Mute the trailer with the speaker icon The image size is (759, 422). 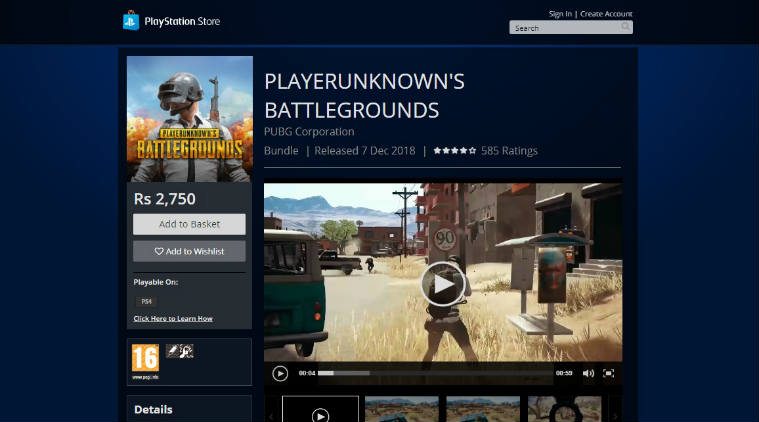pos(588,373)
